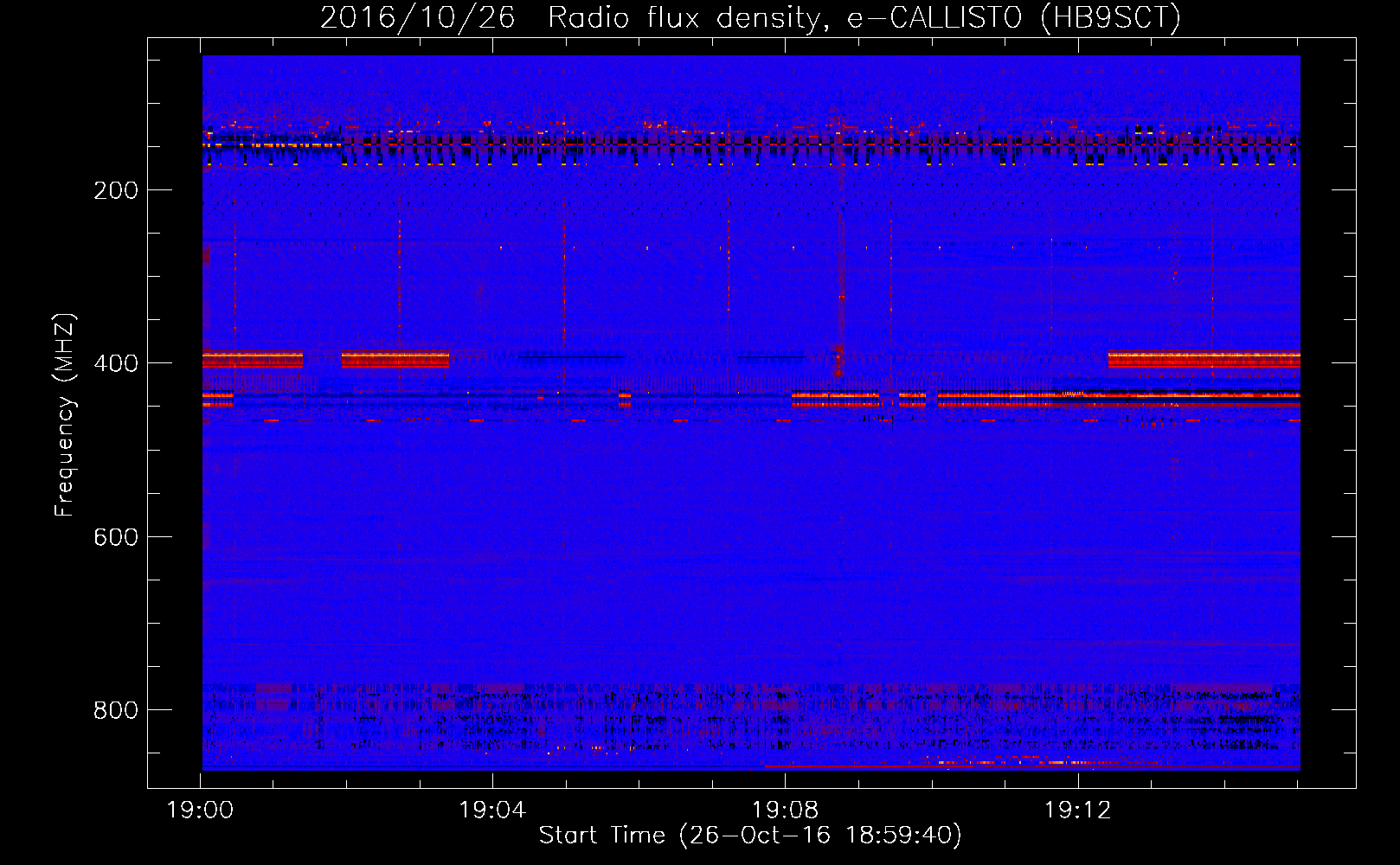Click the plot title "Radio flux density, e-CALLISTO (HB9SCT)"
Image resolution: width=1400 pixels, height=865 pixels.
click(x=864, y=17)
